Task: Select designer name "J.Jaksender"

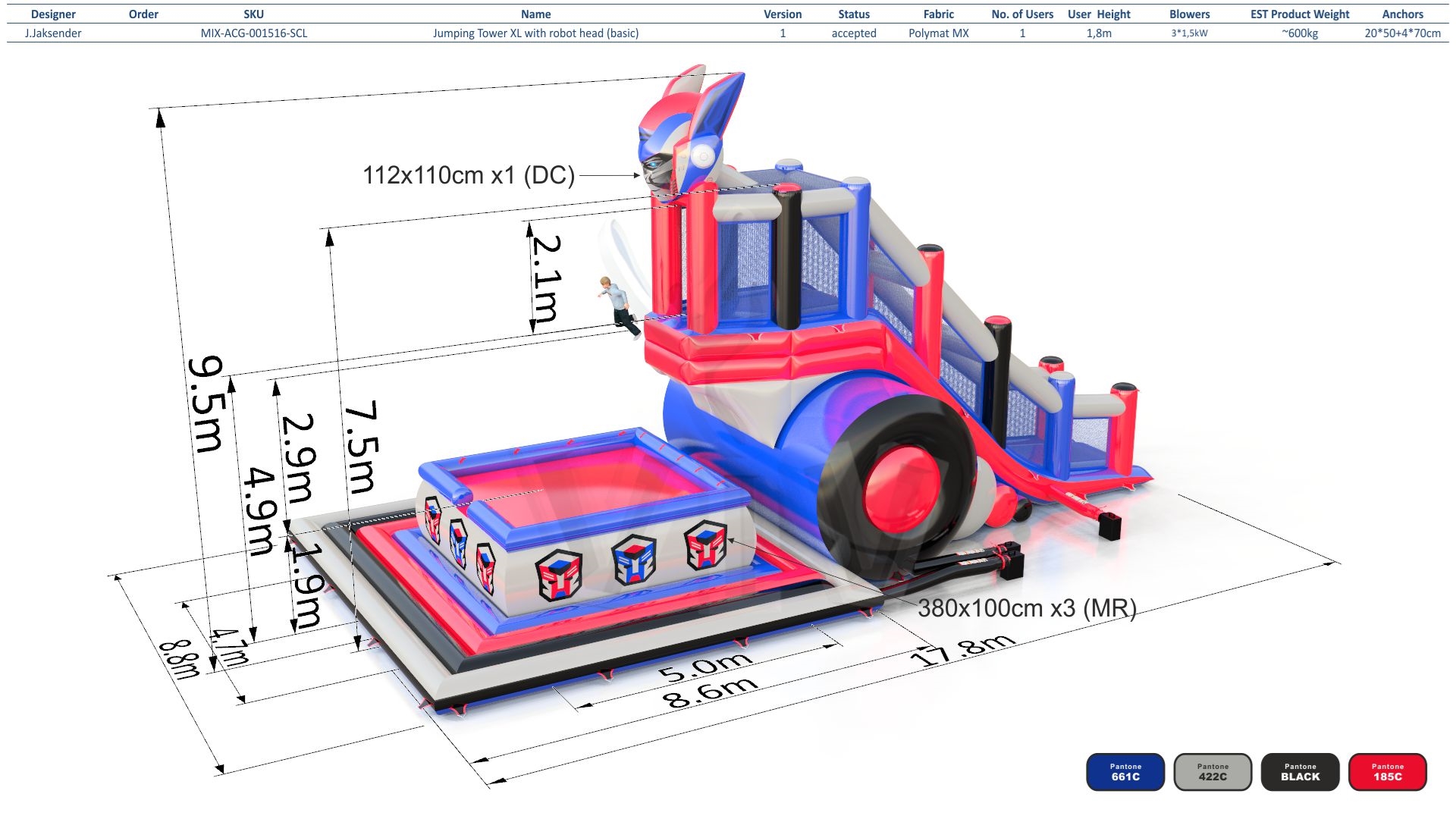Action: 53,33
